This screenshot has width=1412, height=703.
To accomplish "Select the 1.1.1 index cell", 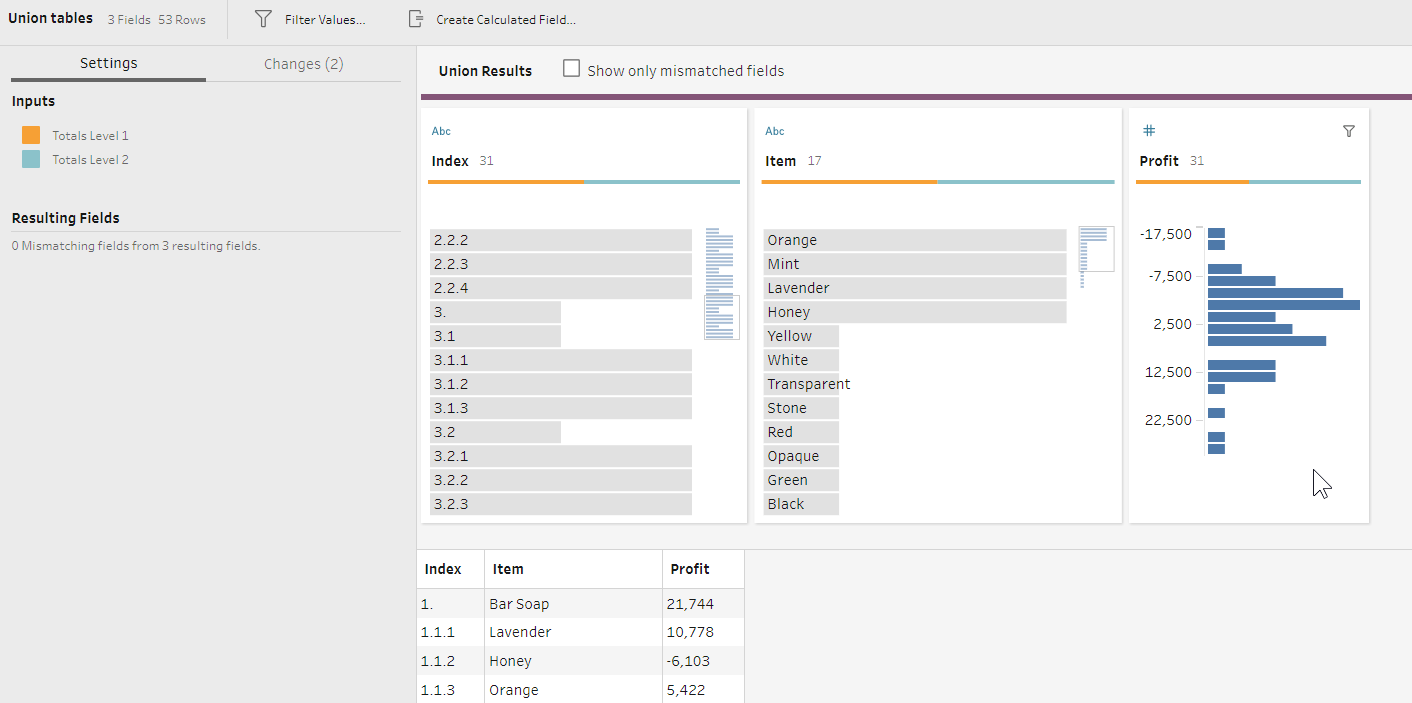I will (450, 632).
